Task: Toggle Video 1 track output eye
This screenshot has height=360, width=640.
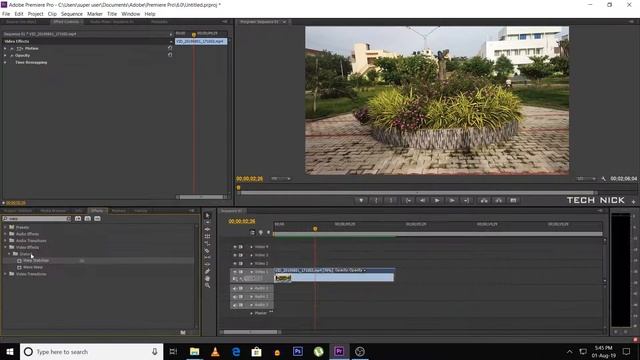Action: click(235, 272)
